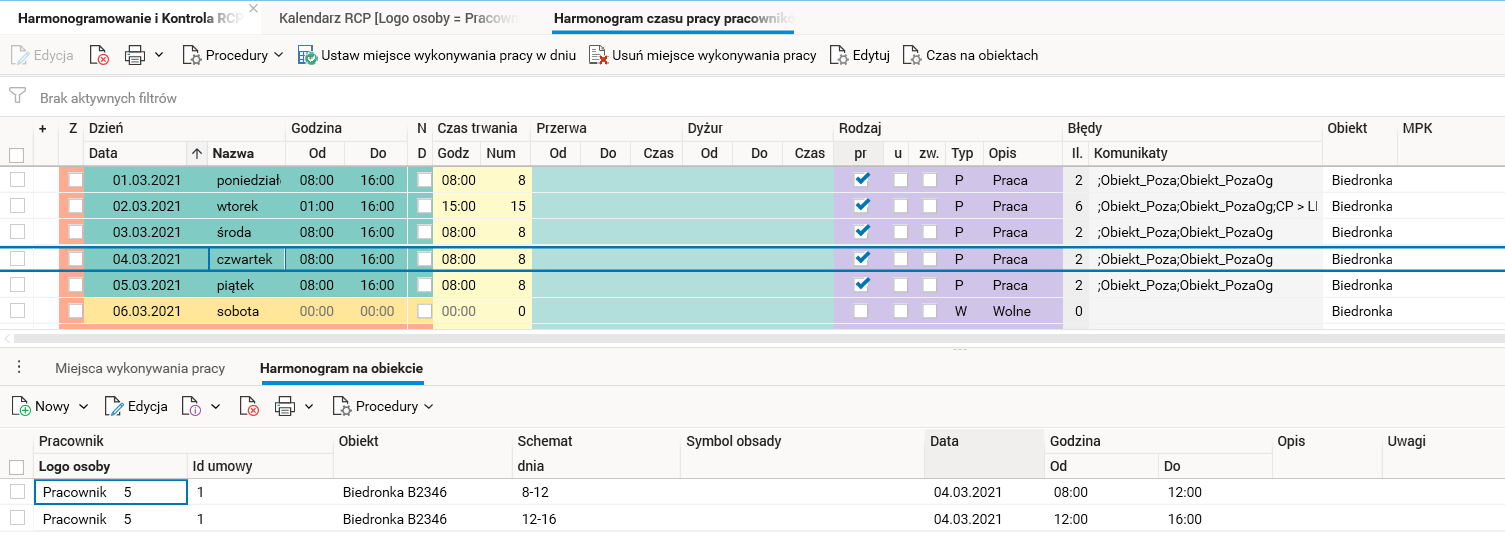Click the delete icon in lower toolbar
This screenshot has height=557, width=1505.
pyautogui.click(x=249, y=407)
